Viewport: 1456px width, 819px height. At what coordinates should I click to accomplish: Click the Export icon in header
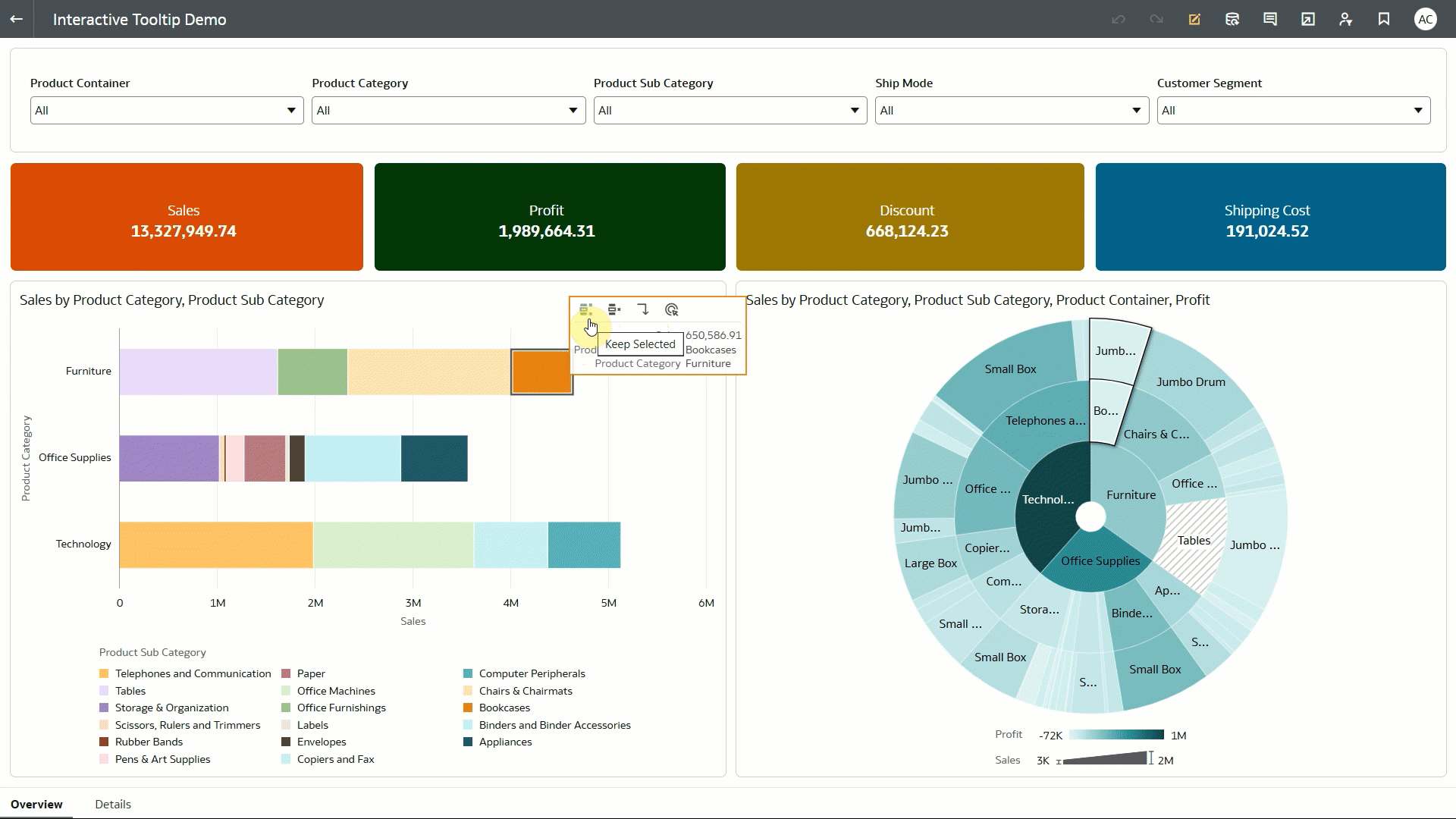point(1308,19)
